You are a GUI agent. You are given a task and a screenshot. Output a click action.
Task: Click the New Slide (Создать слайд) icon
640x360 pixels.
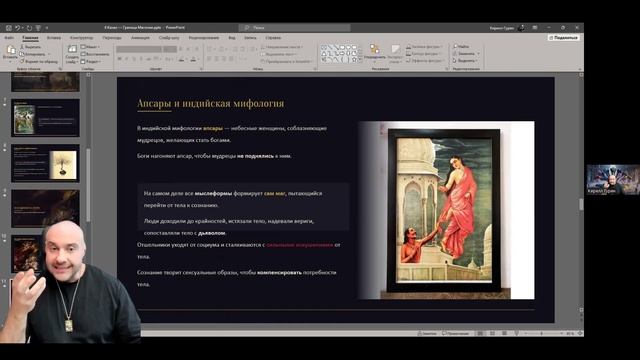click(72, 49)
